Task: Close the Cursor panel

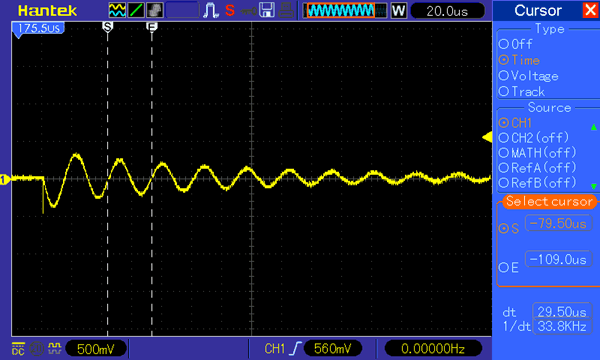Action: 591,10
